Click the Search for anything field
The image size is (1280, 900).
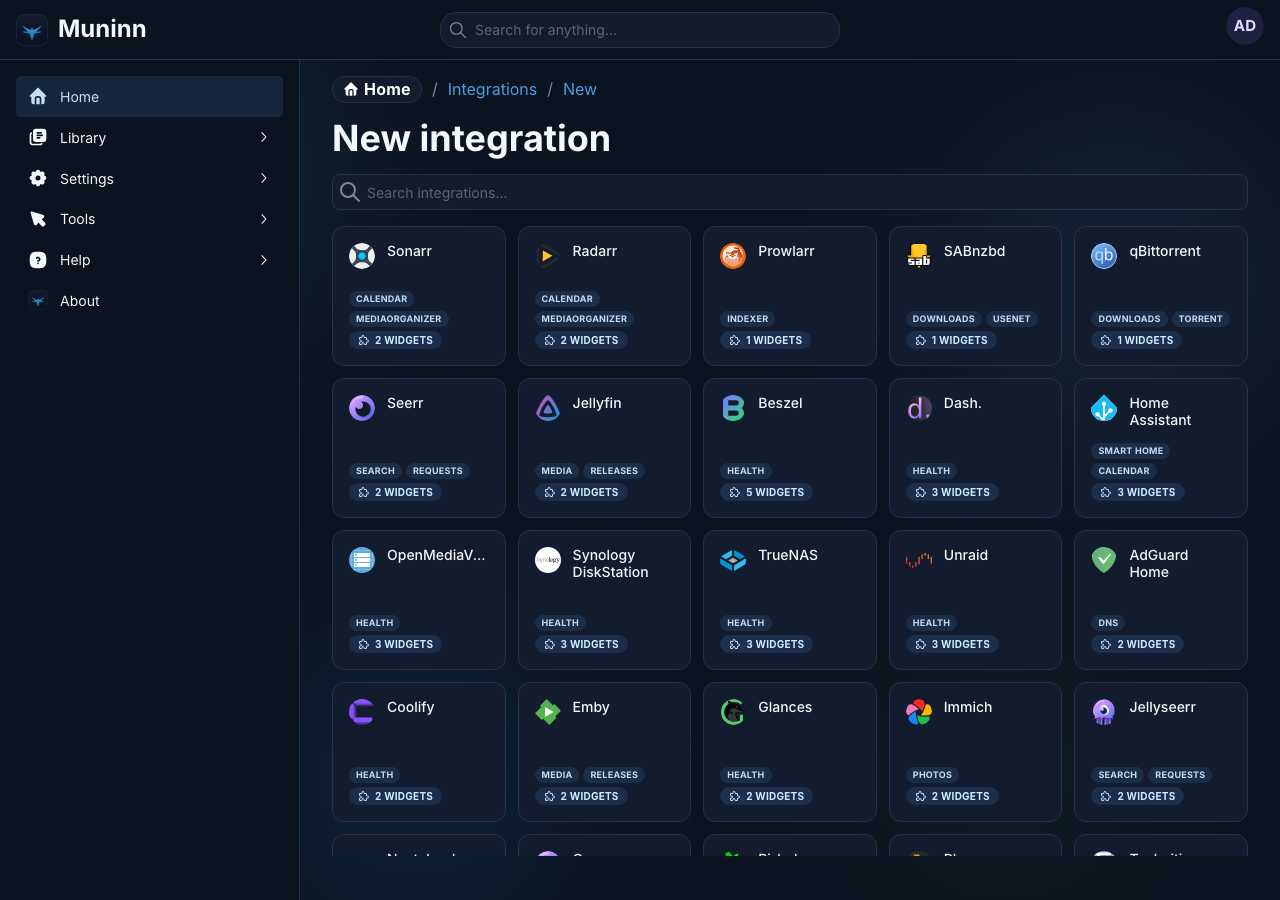(640, 30)
